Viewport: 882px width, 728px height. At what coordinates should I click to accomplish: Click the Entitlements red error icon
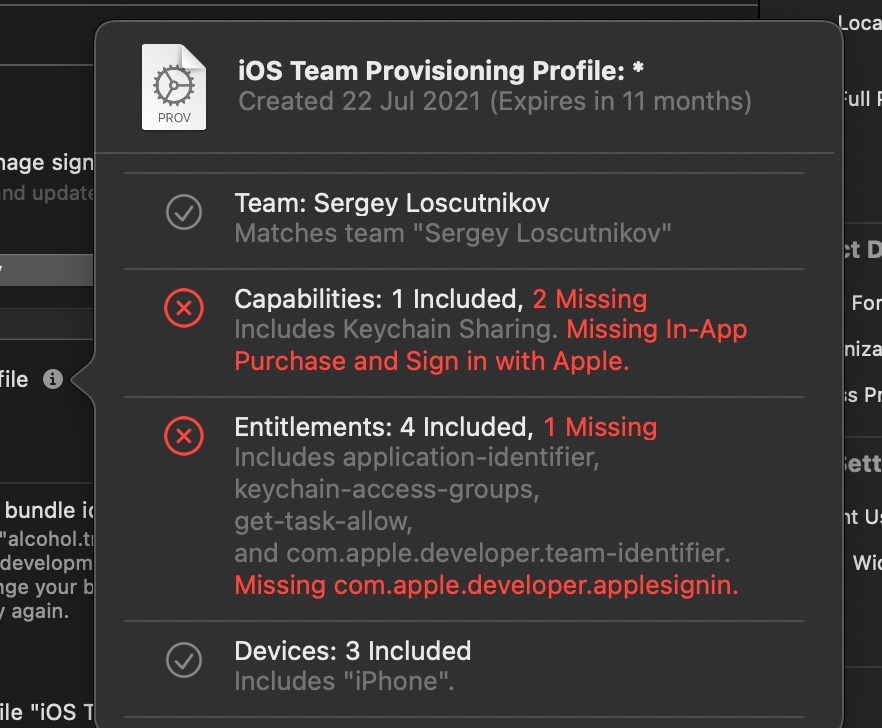184,436
